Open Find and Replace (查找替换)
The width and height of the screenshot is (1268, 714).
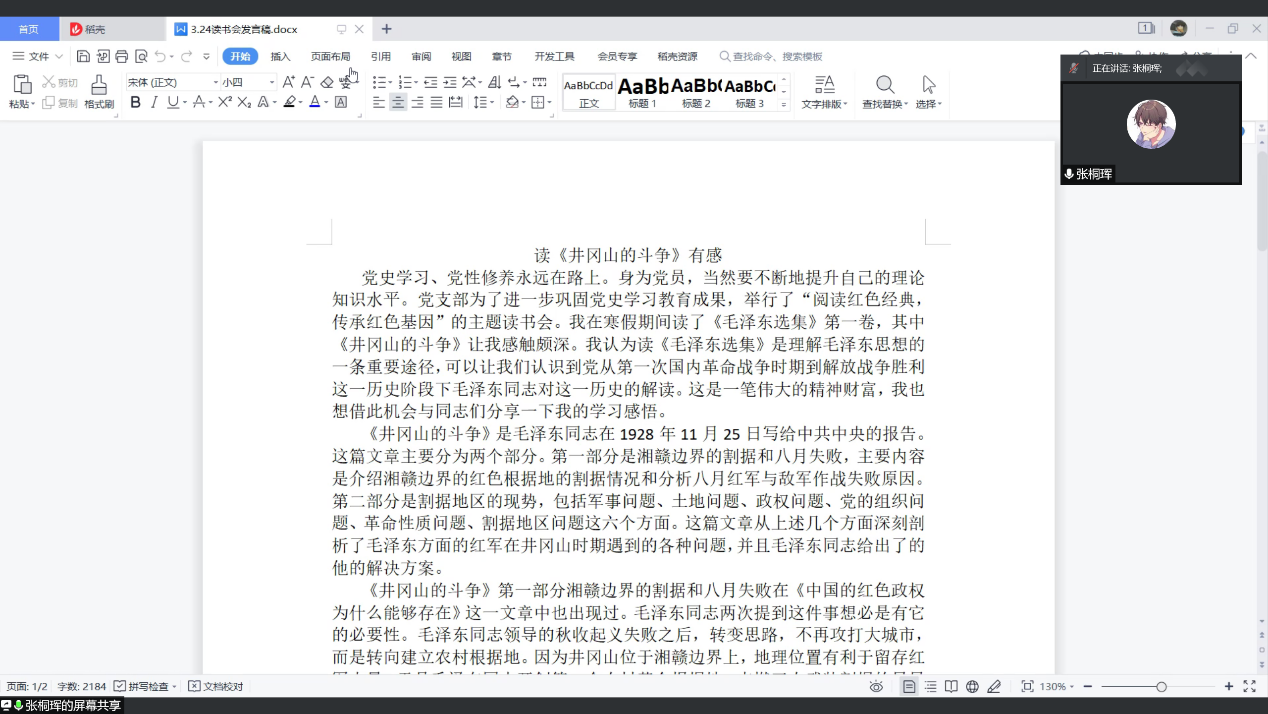point(884,91)
